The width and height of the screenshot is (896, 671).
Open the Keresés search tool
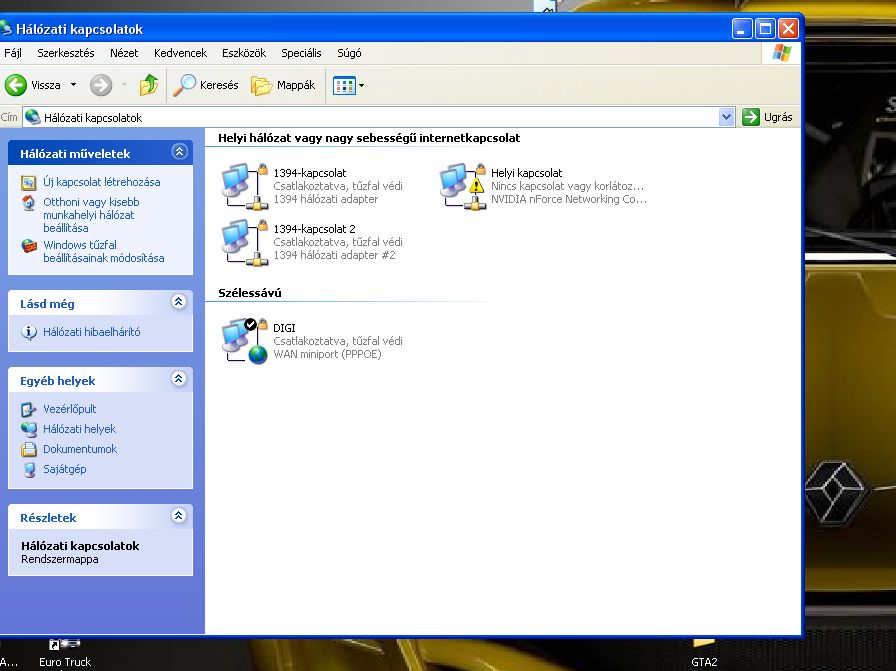pos(206,85)
